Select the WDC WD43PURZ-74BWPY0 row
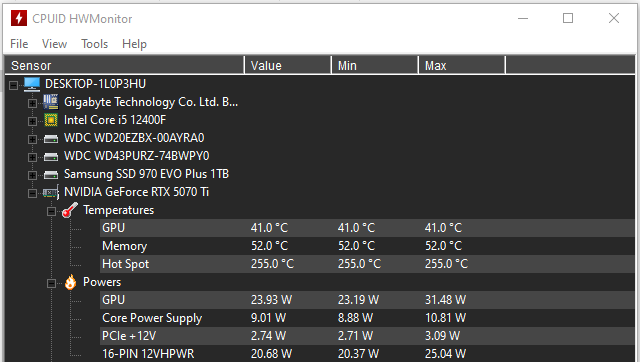Viewport: 640px width, 362px height. 136,156
